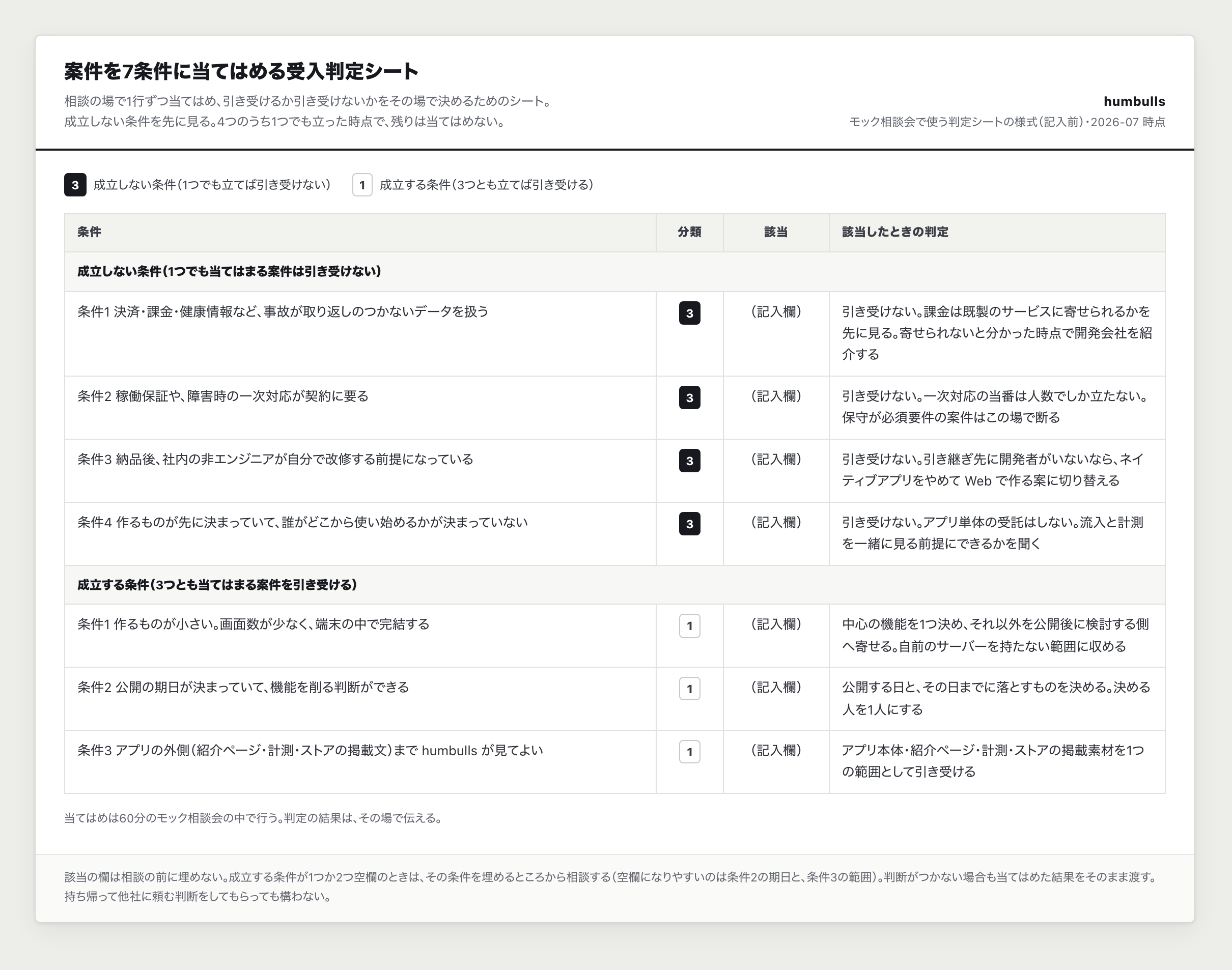Viewport: 1232px width, 970px height.
Task: Click subtitle line 成立しない条件を先に見る
Action: [x=285, y=122]
